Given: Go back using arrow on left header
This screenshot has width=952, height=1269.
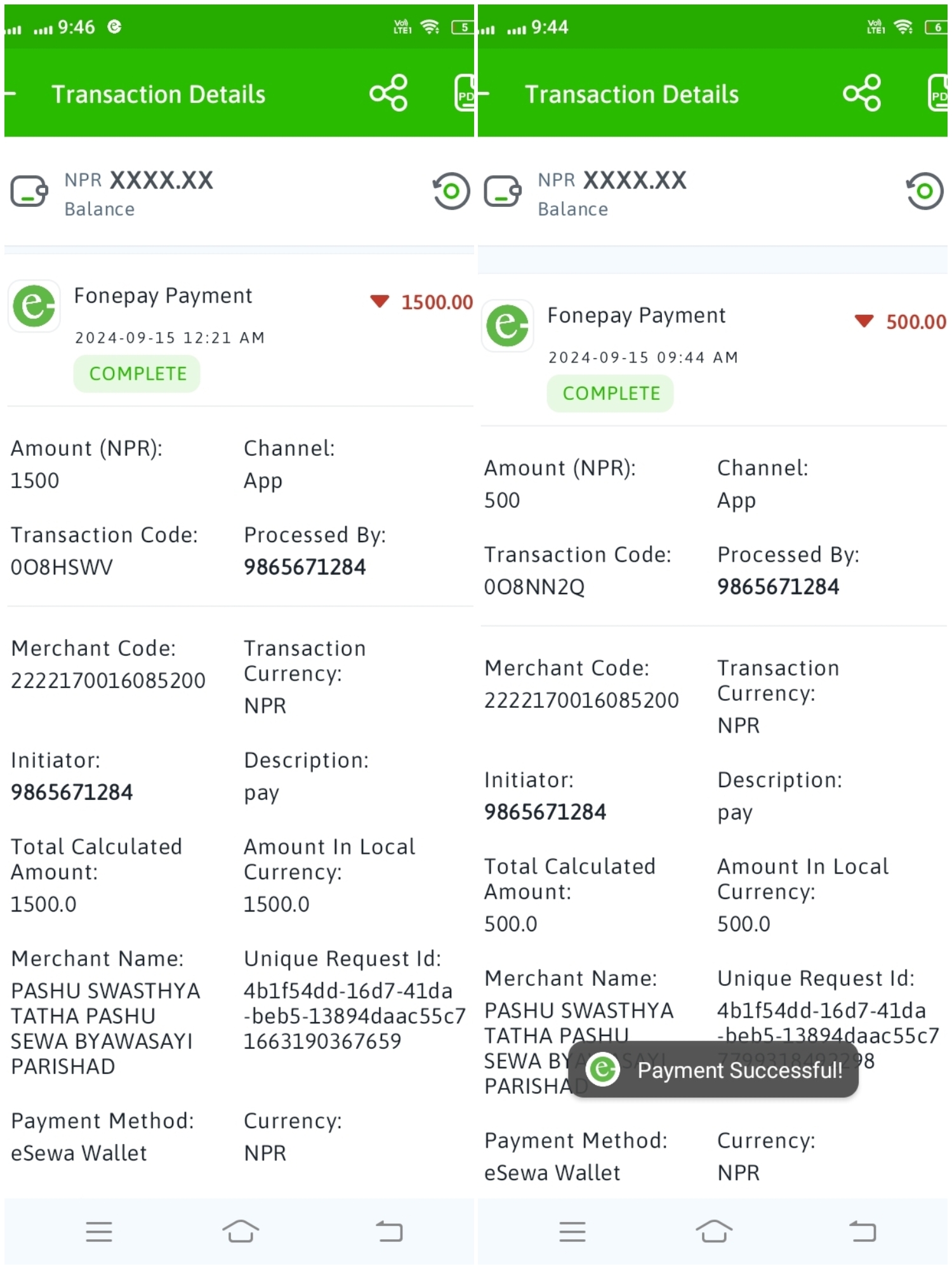Looking at the screenshot, I should (x=10, y=94).
